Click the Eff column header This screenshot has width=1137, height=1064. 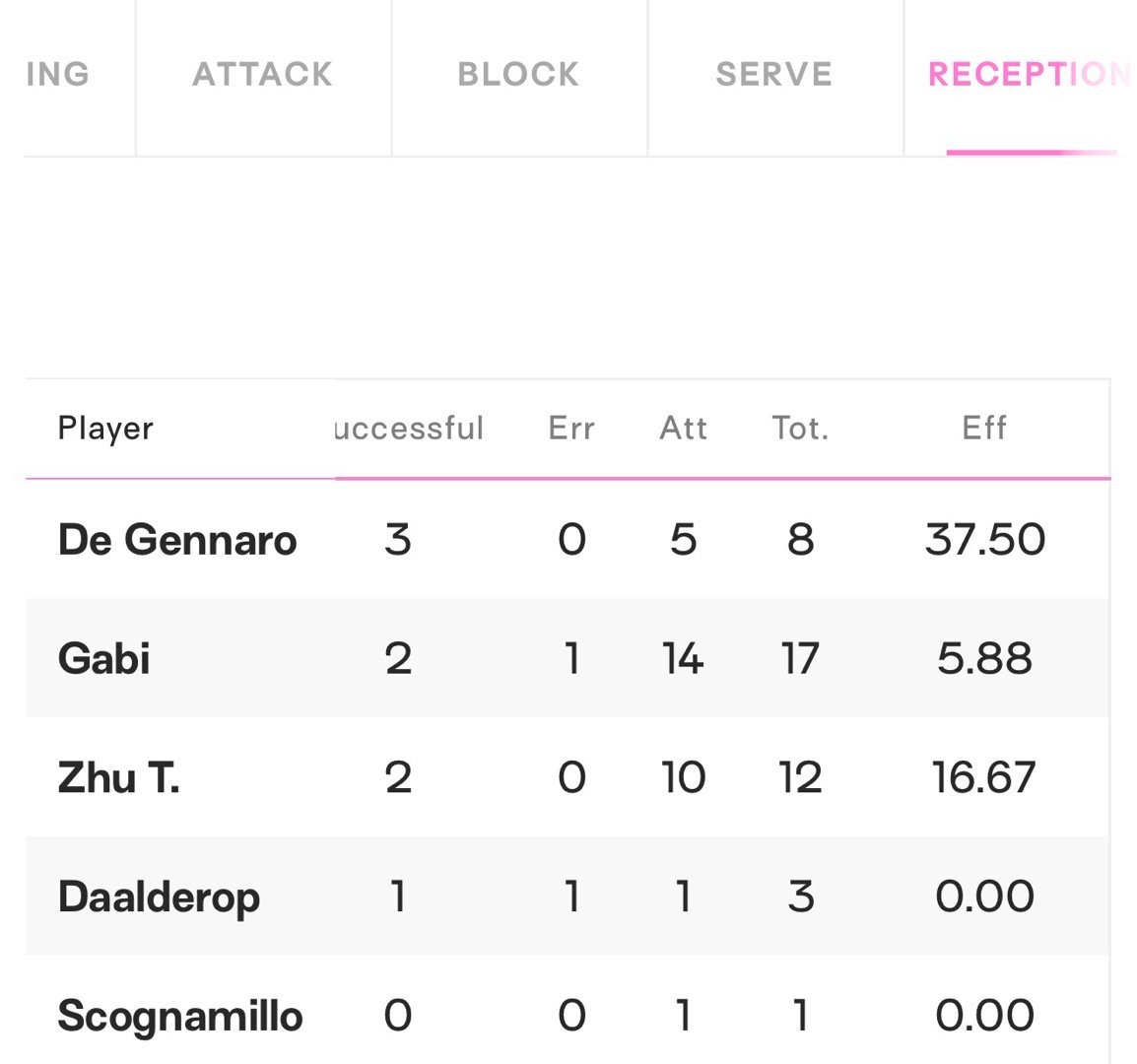tap(984, 429)
